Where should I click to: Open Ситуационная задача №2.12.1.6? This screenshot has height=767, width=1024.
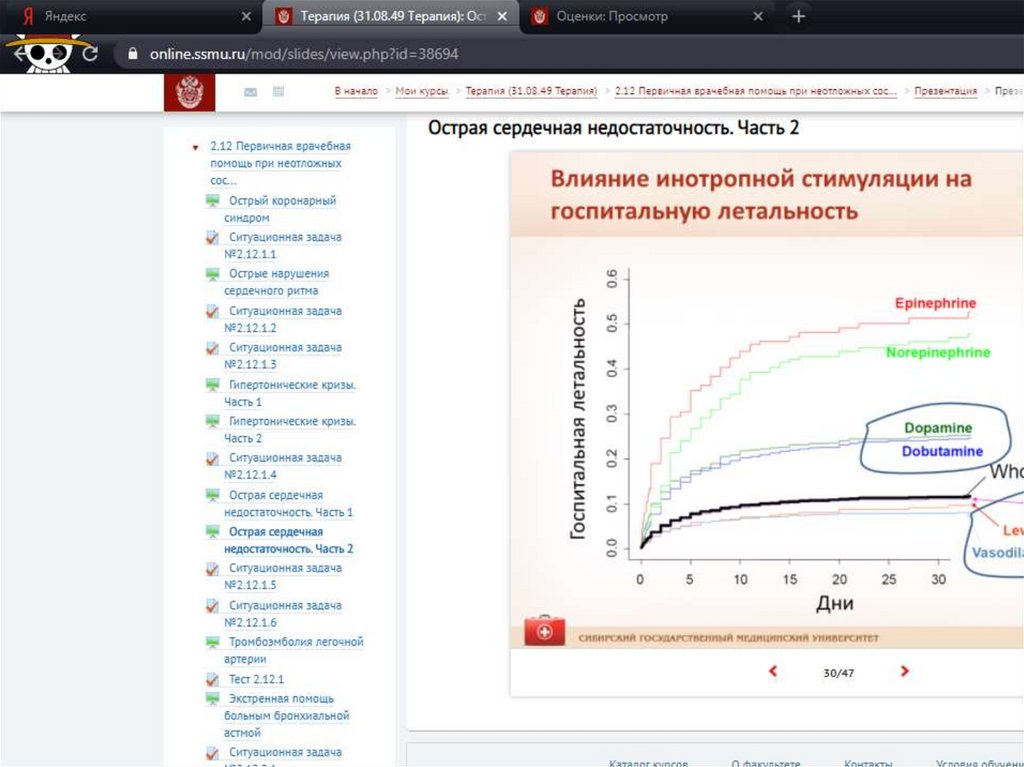click(282, 614)
